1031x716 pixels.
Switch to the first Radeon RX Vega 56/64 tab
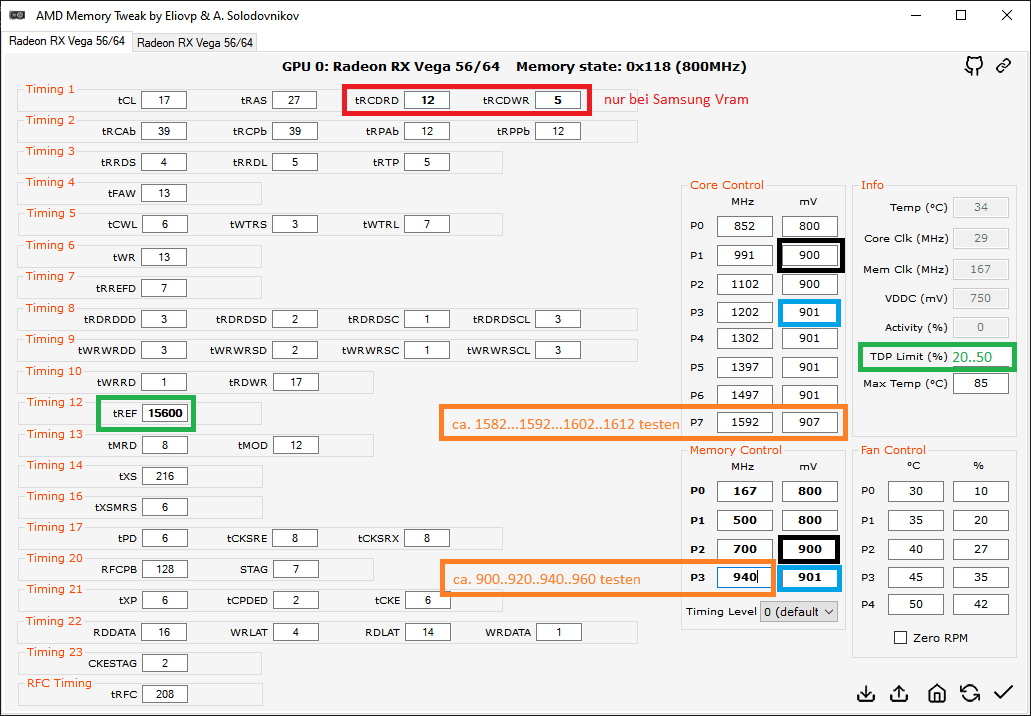66,41
